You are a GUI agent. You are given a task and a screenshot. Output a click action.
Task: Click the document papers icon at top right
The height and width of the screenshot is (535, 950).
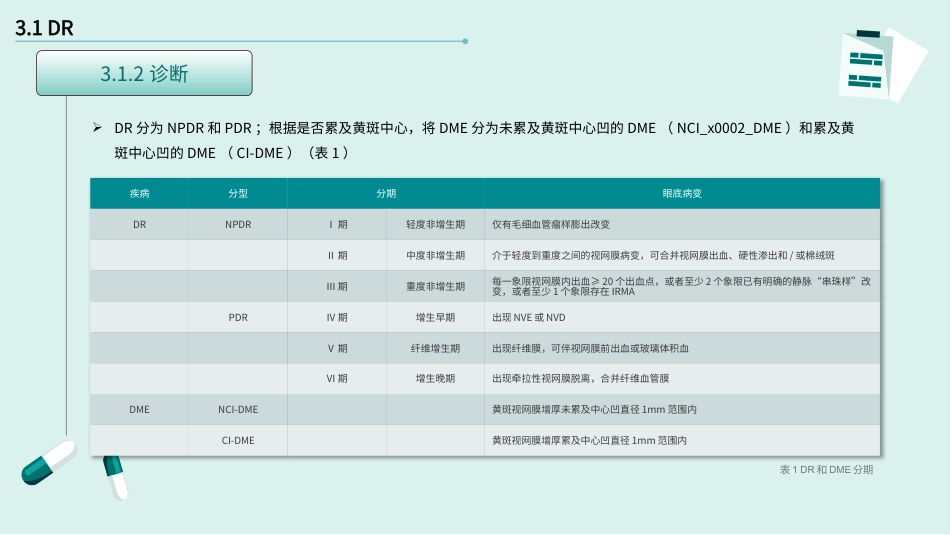[x=882, y=65]
